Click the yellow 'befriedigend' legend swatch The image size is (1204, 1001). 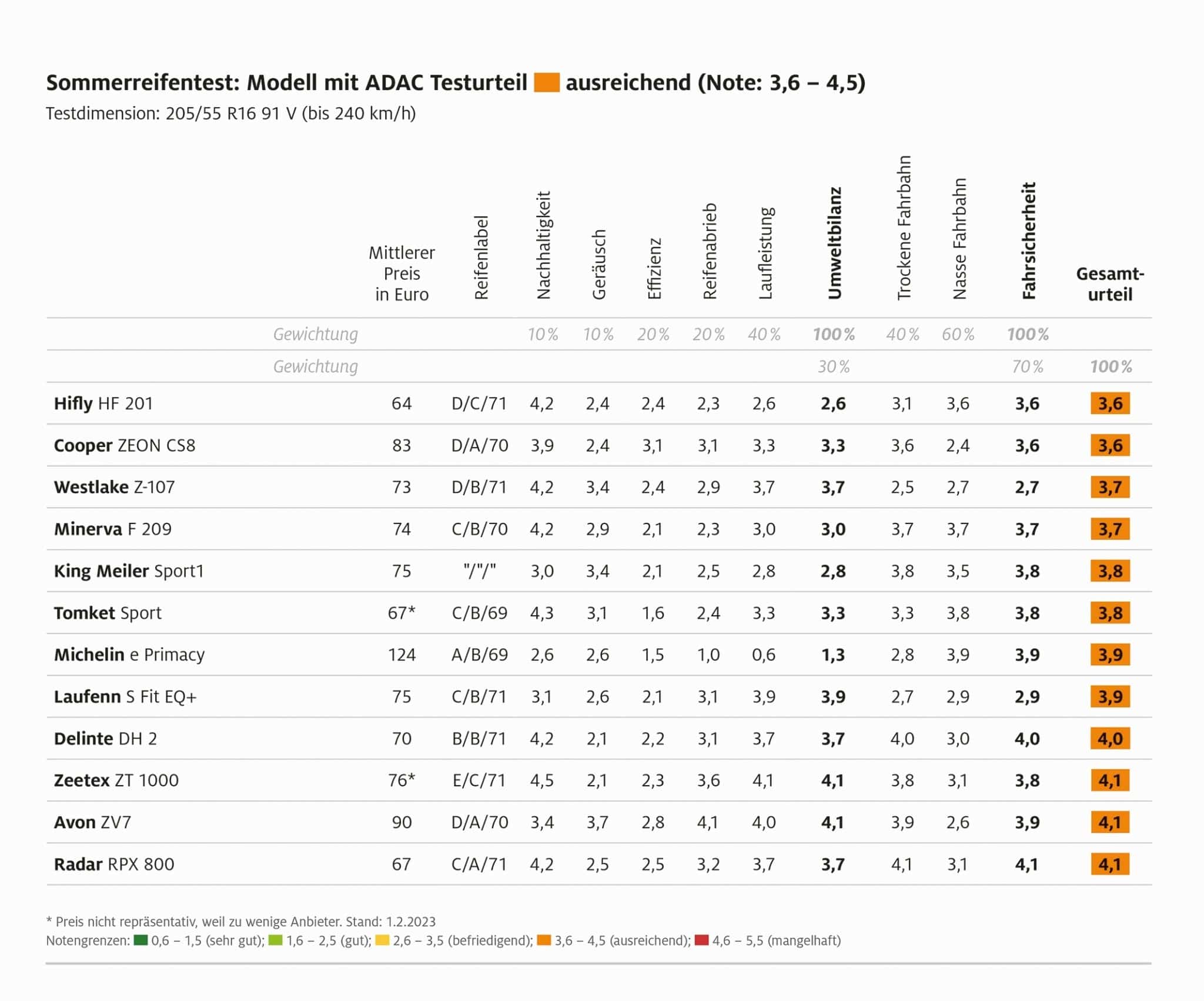point(382,940)
